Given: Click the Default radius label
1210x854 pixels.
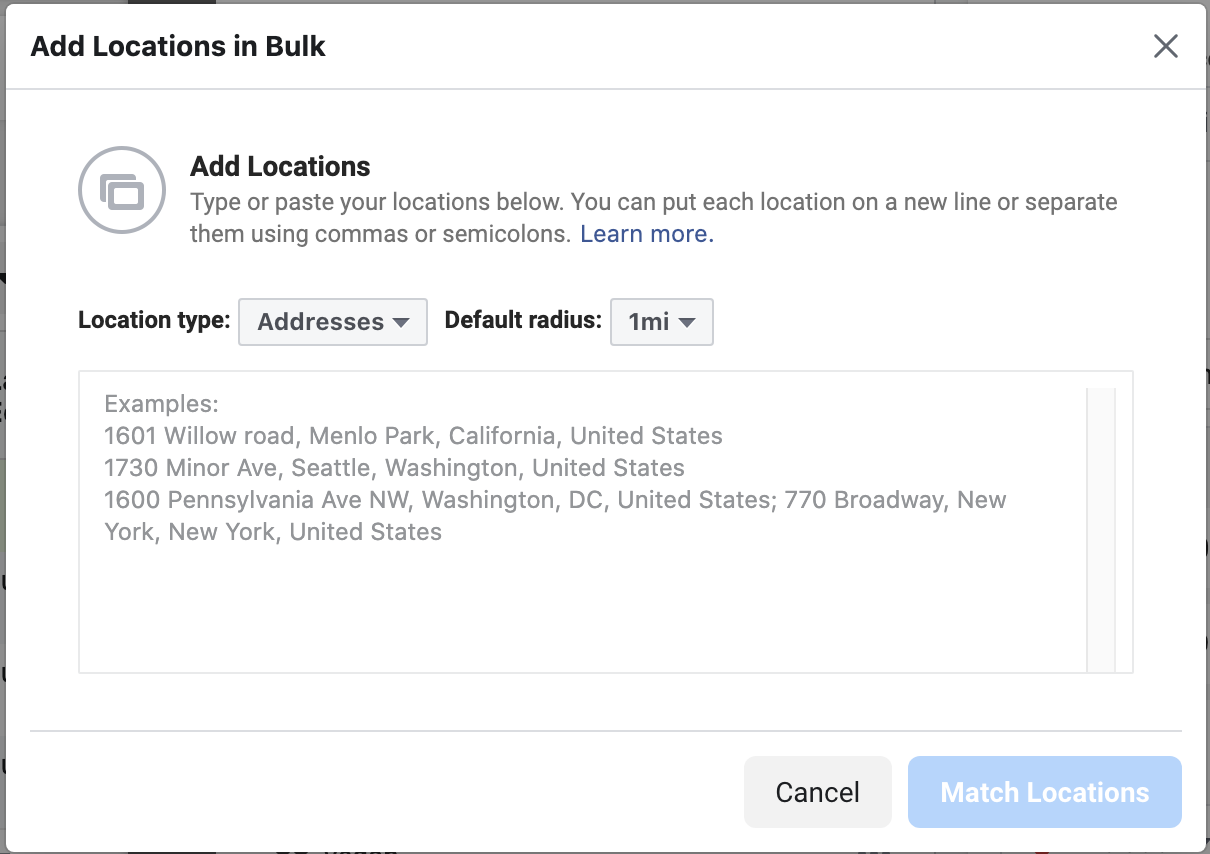Looking at the screenshot, I should click(523, 320).
